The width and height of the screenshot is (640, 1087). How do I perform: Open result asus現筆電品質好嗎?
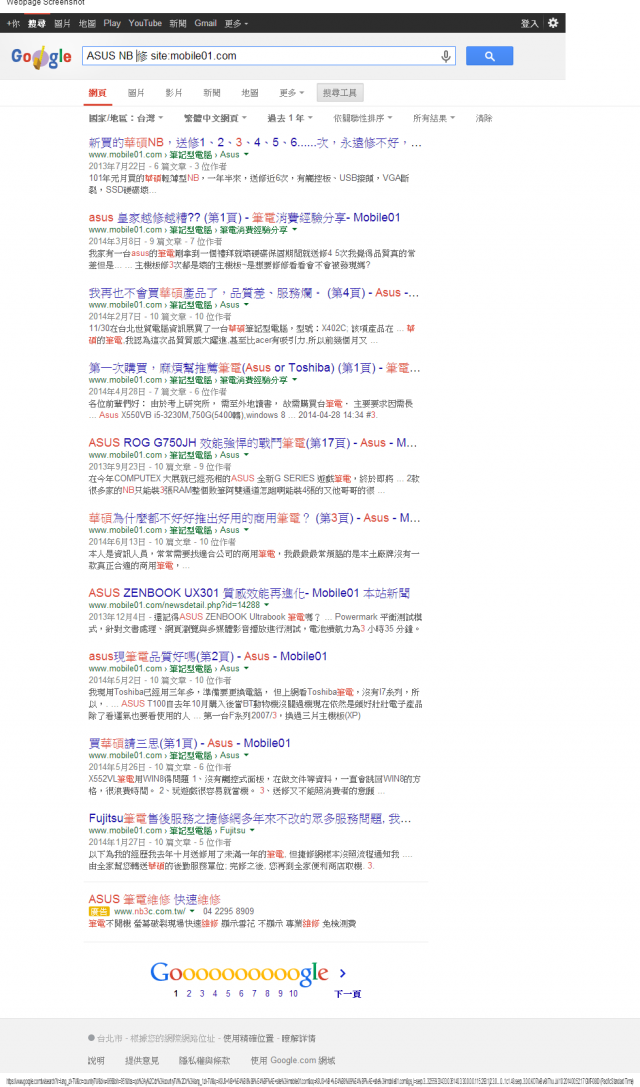(x=208, y=656)
